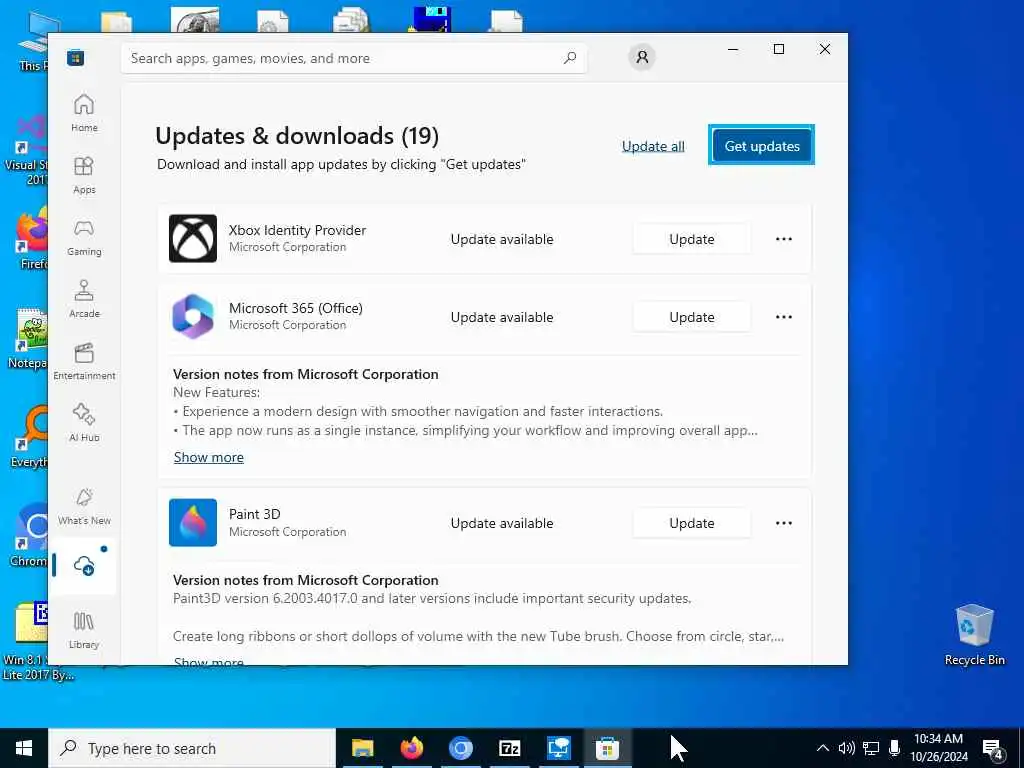Click the microphone tray icon
The height and width of the screenshot is (768, 1024).
click(894, 748)
